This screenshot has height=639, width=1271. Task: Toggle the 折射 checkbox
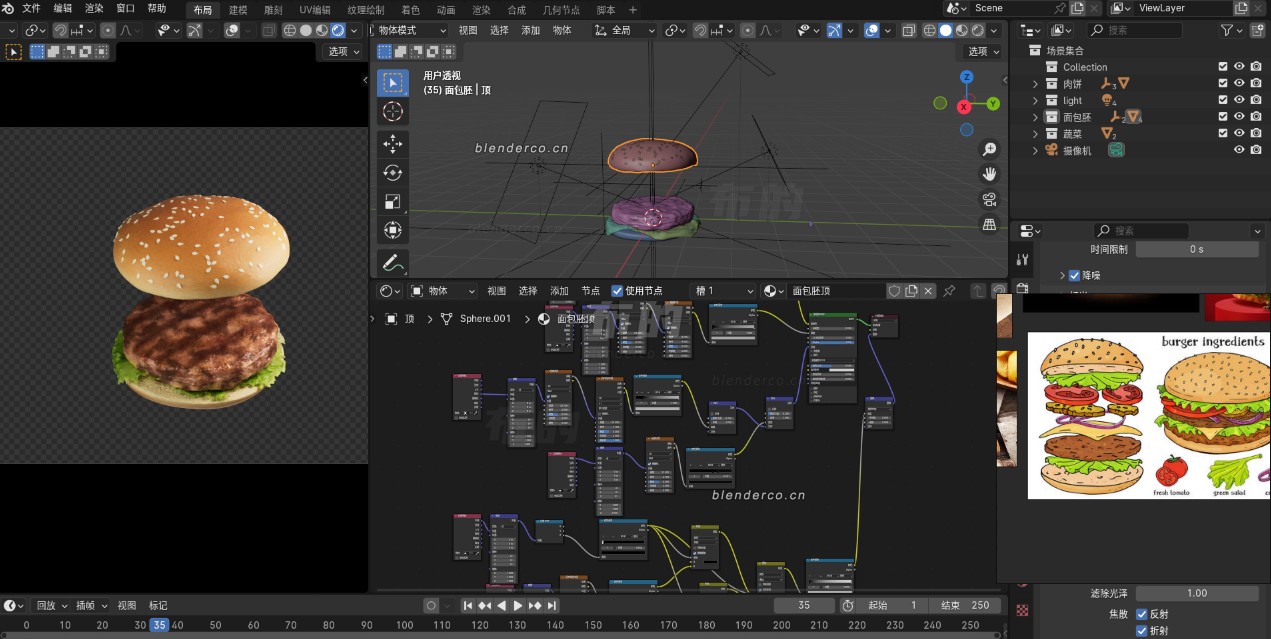(1142, 631)
